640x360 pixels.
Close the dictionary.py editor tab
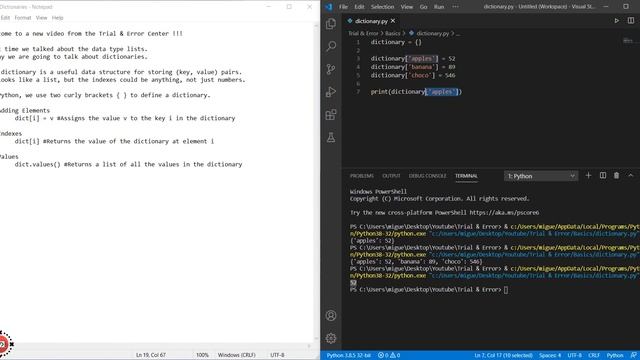393,21
